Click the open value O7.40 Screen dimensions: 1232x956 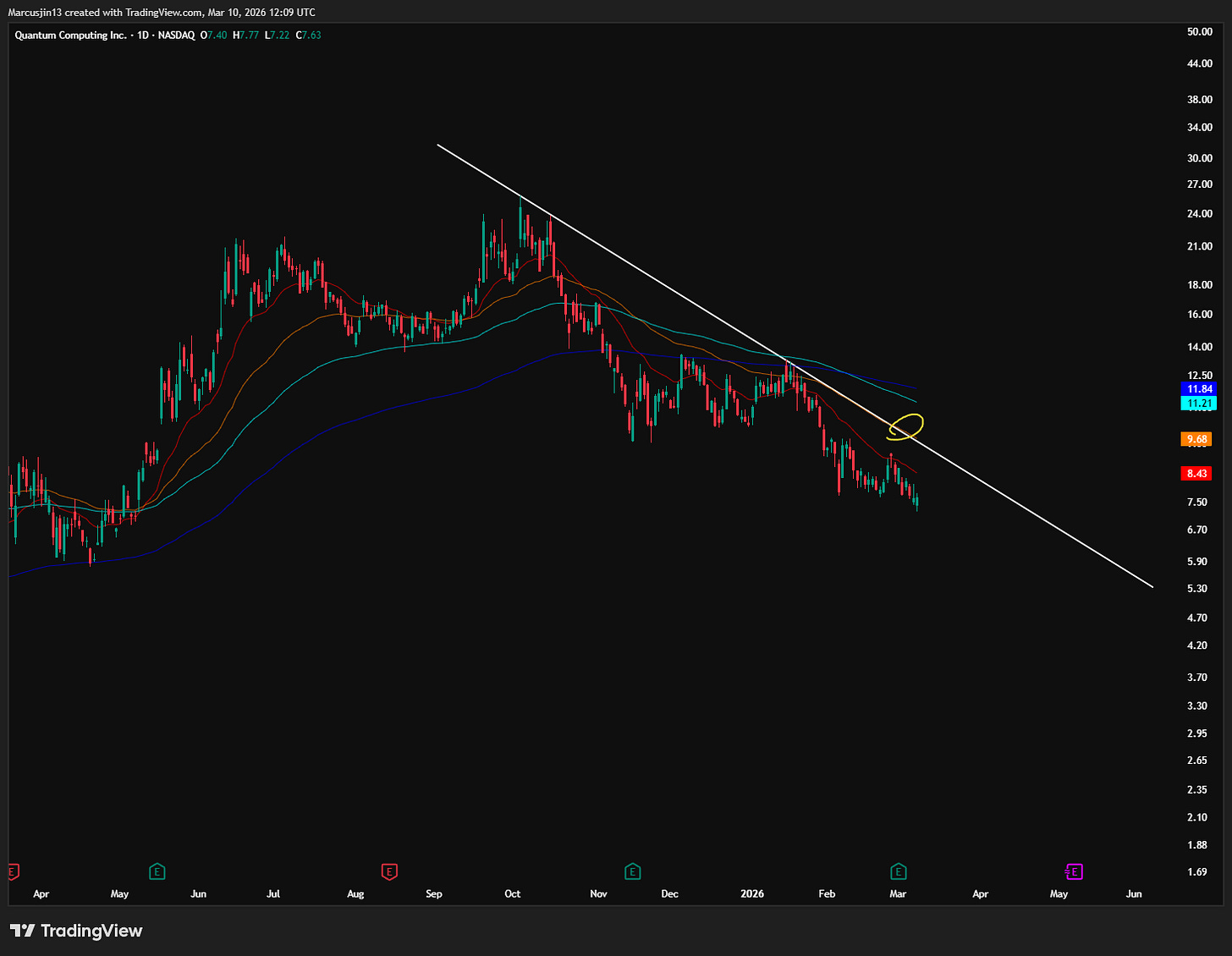pos(213,36)
